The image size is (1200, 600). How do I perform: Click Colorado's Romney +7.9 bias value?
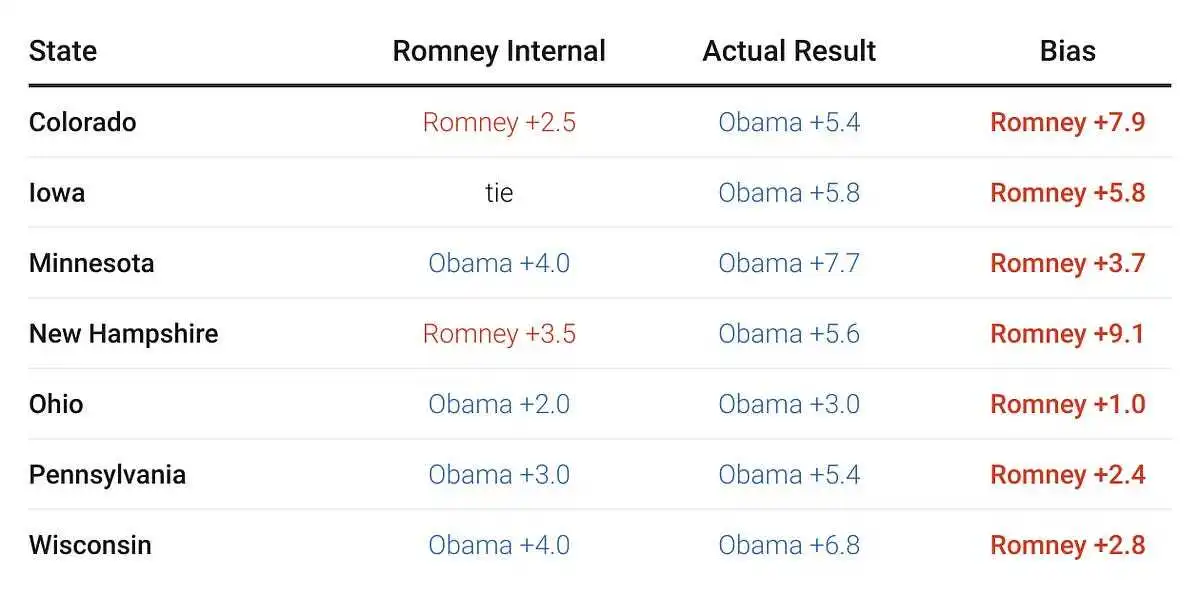1067,122
